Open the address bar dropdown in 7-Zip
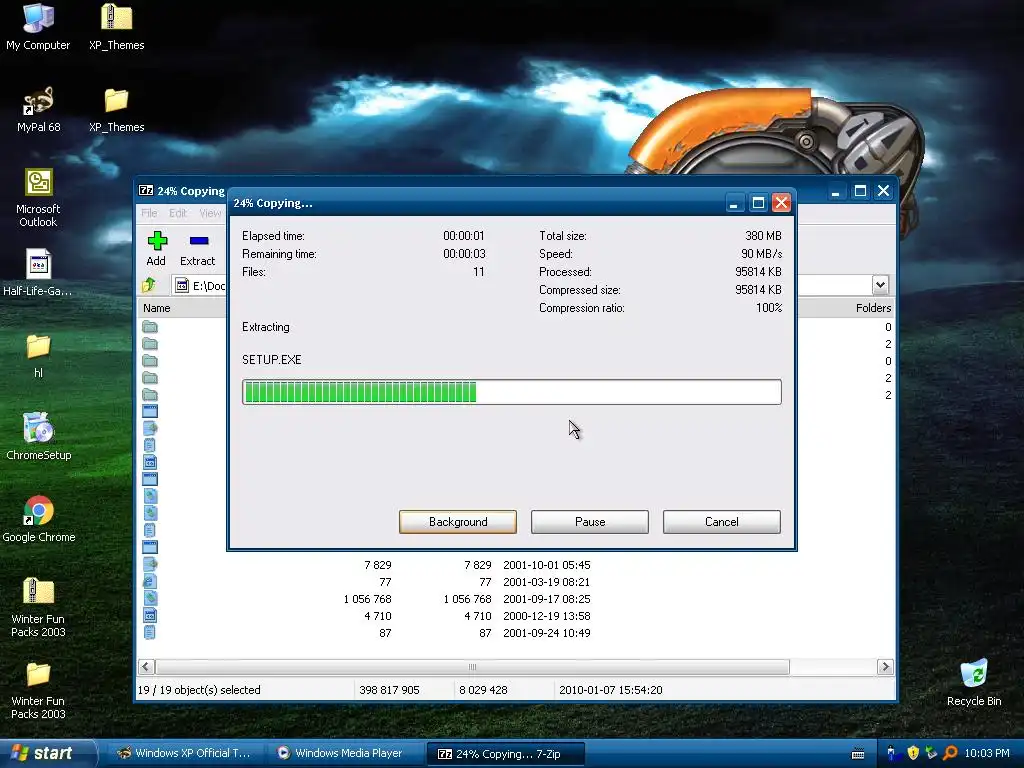Viewport: 1024px width, 768px height. (x=880, y=285)
